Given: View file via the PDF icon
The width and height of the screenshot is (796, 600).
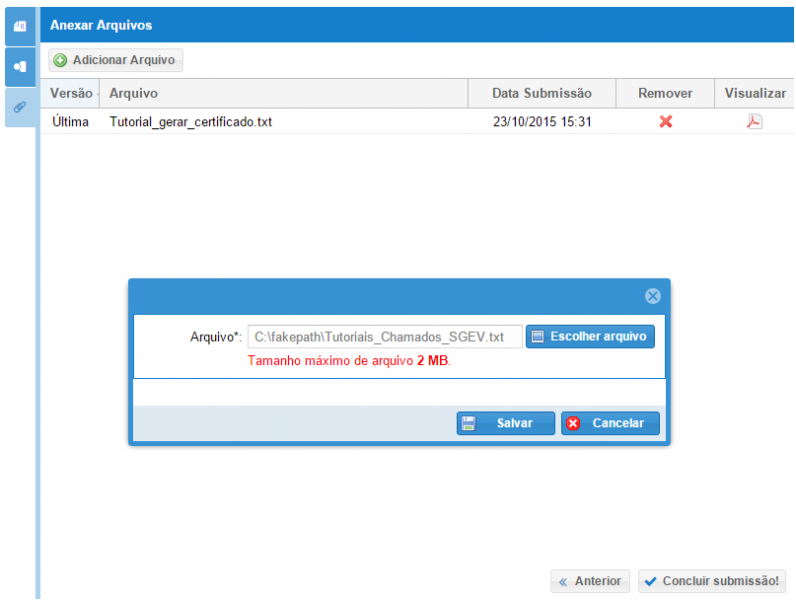Looking at the screenshot, I should 755,122.
